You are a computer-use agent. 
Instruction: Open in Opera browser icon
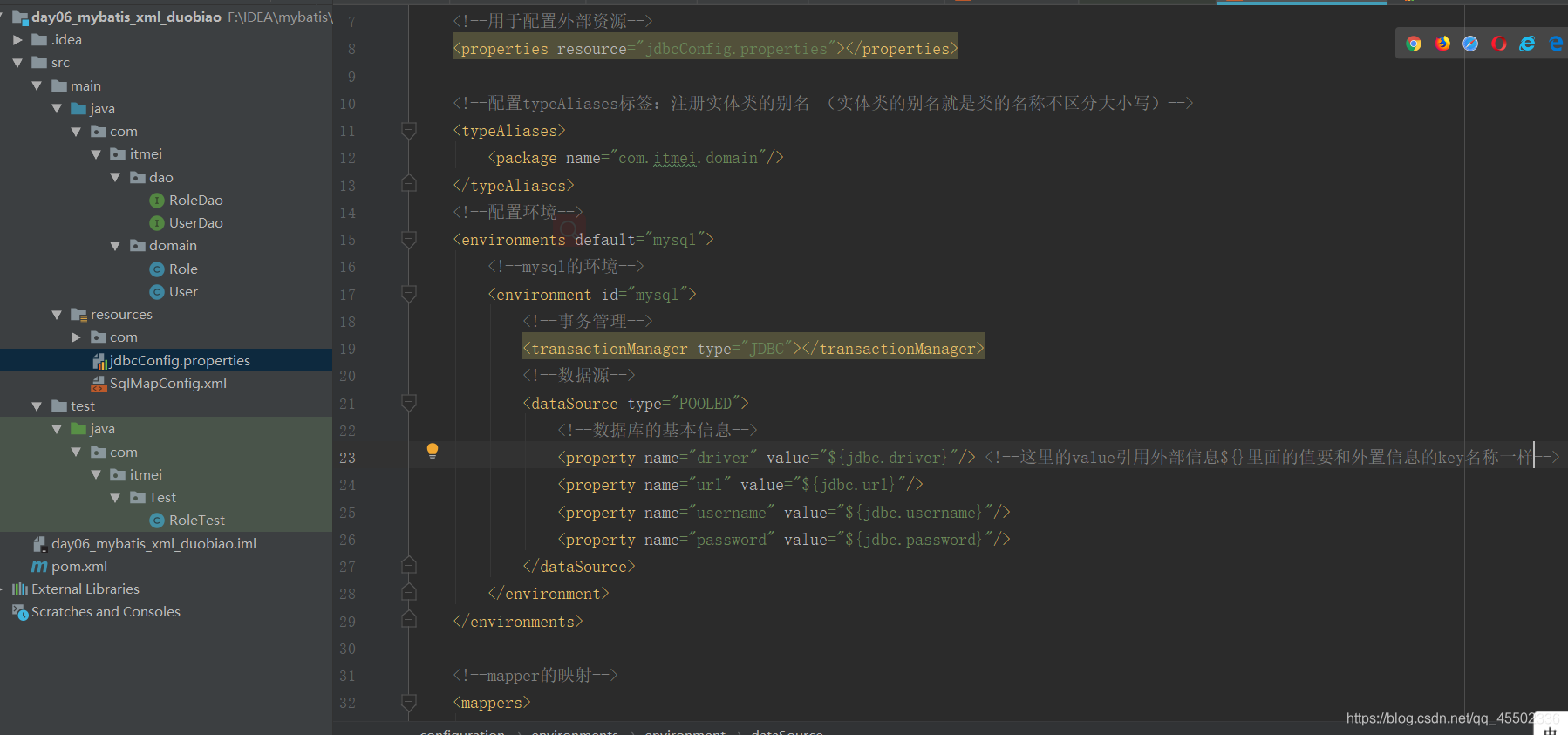point(1499,44)
